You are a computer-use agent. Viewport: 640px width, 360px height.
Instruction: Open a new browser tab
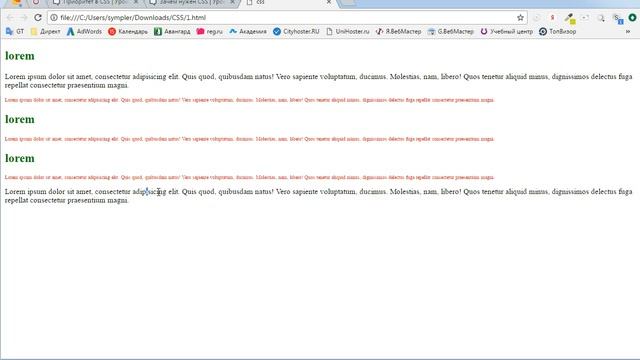[348, 2]
